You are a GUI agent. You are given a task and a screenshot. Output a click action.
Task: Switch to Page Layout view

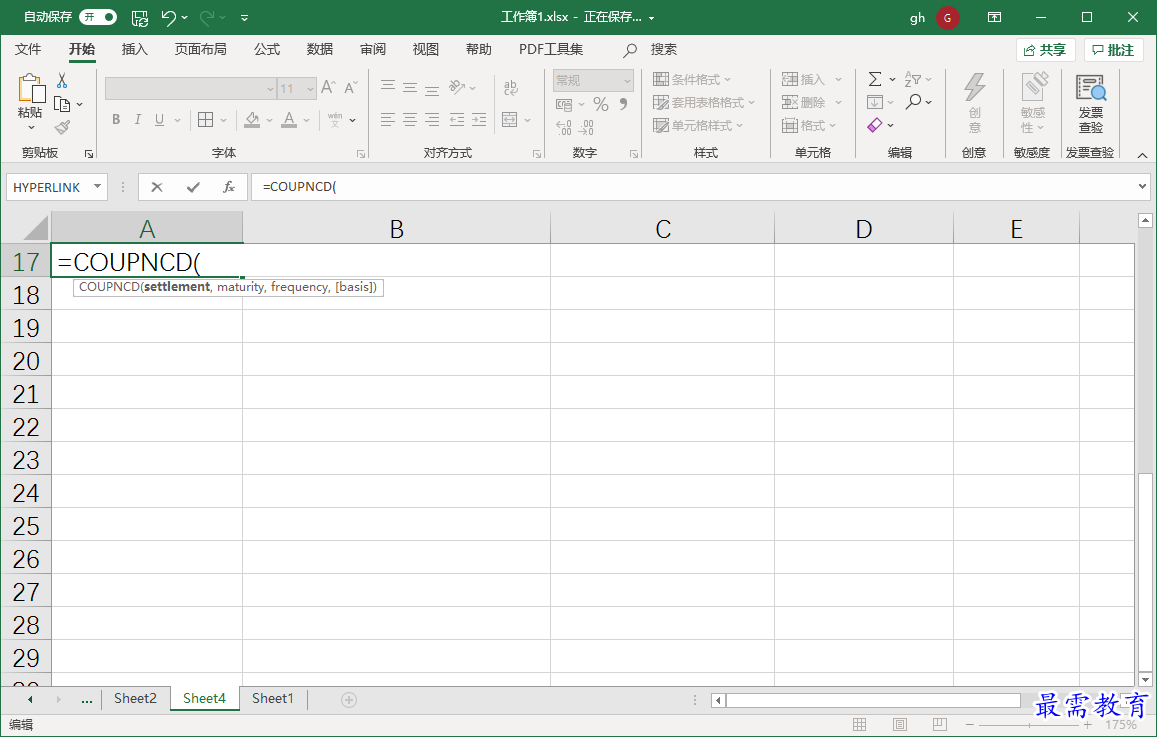[x=899, y=724]
